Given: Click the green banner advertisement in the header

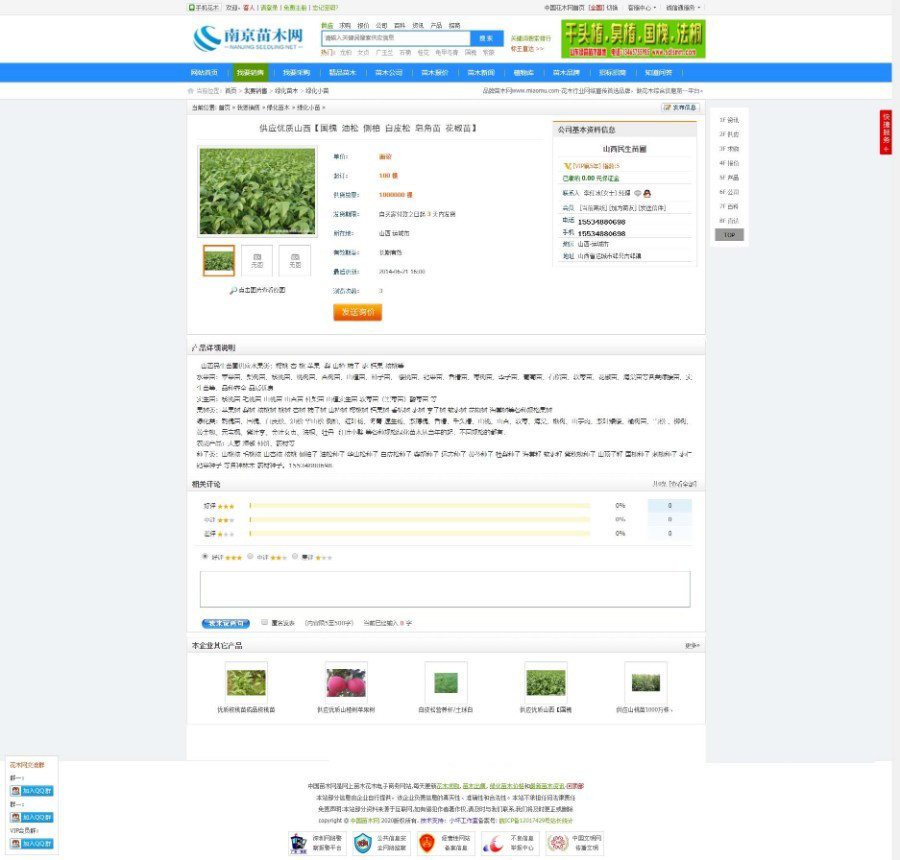Looking at the screenshot, I should point(633,39).
